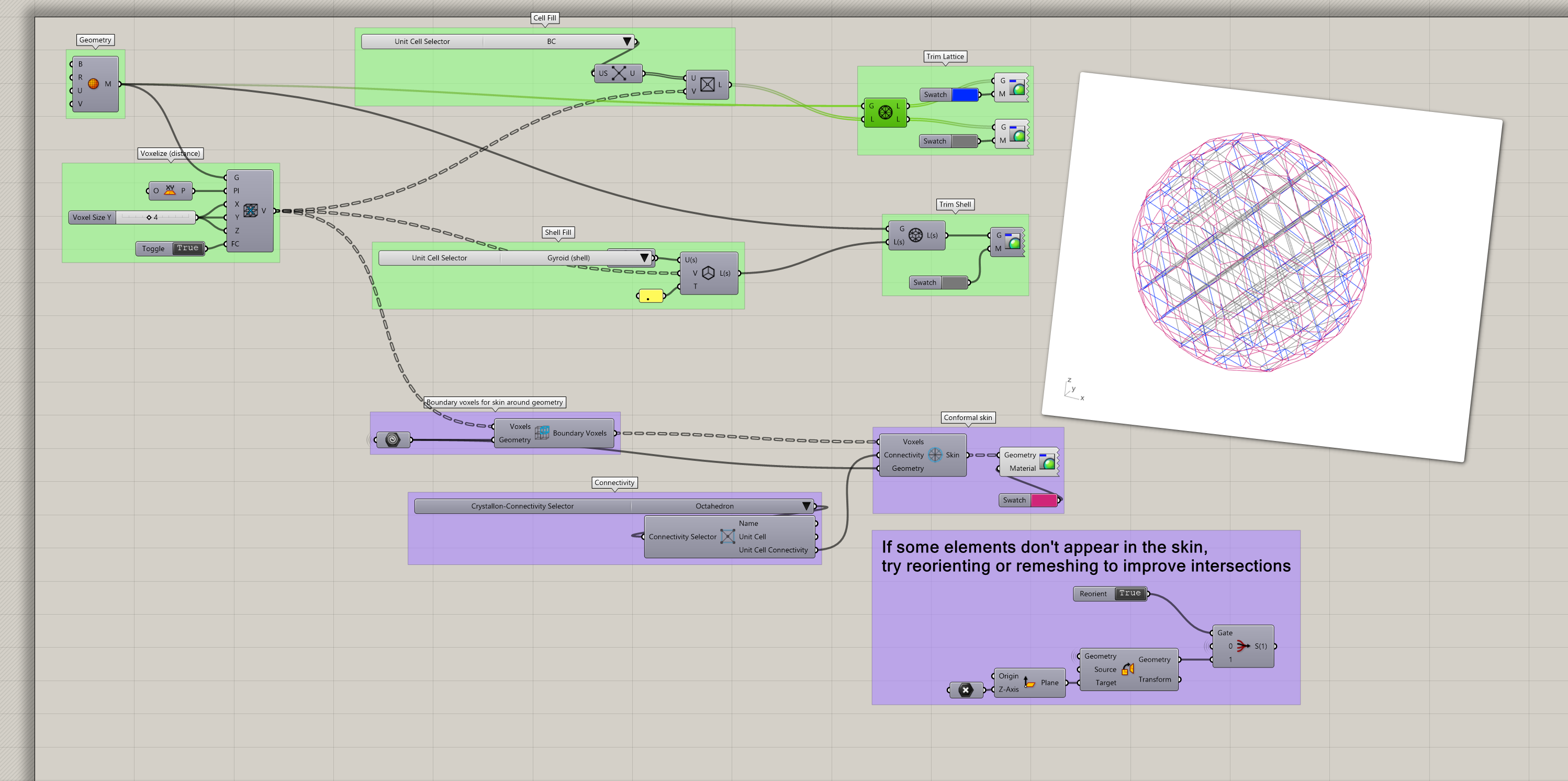This screenshot has width=1568, height=781.
Task: Click the Connectivity Selector component icon
Action: pyautogui.click(x=727, y=537)
